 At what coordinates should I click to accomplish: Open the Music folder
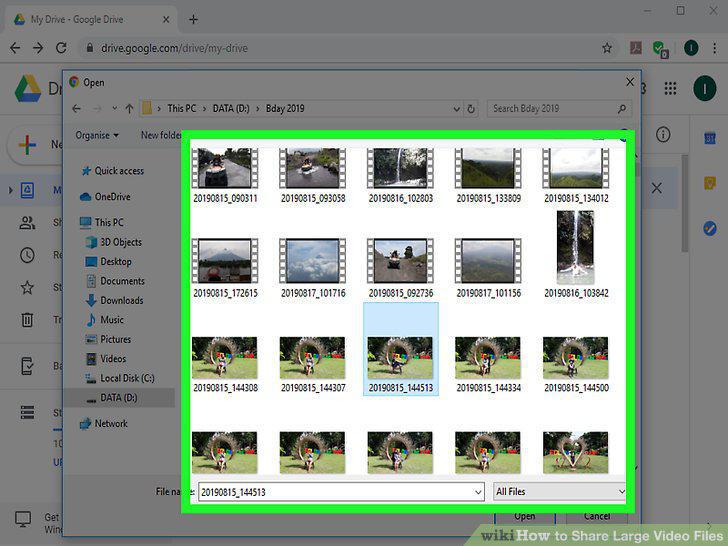click(x=105, y=320)
